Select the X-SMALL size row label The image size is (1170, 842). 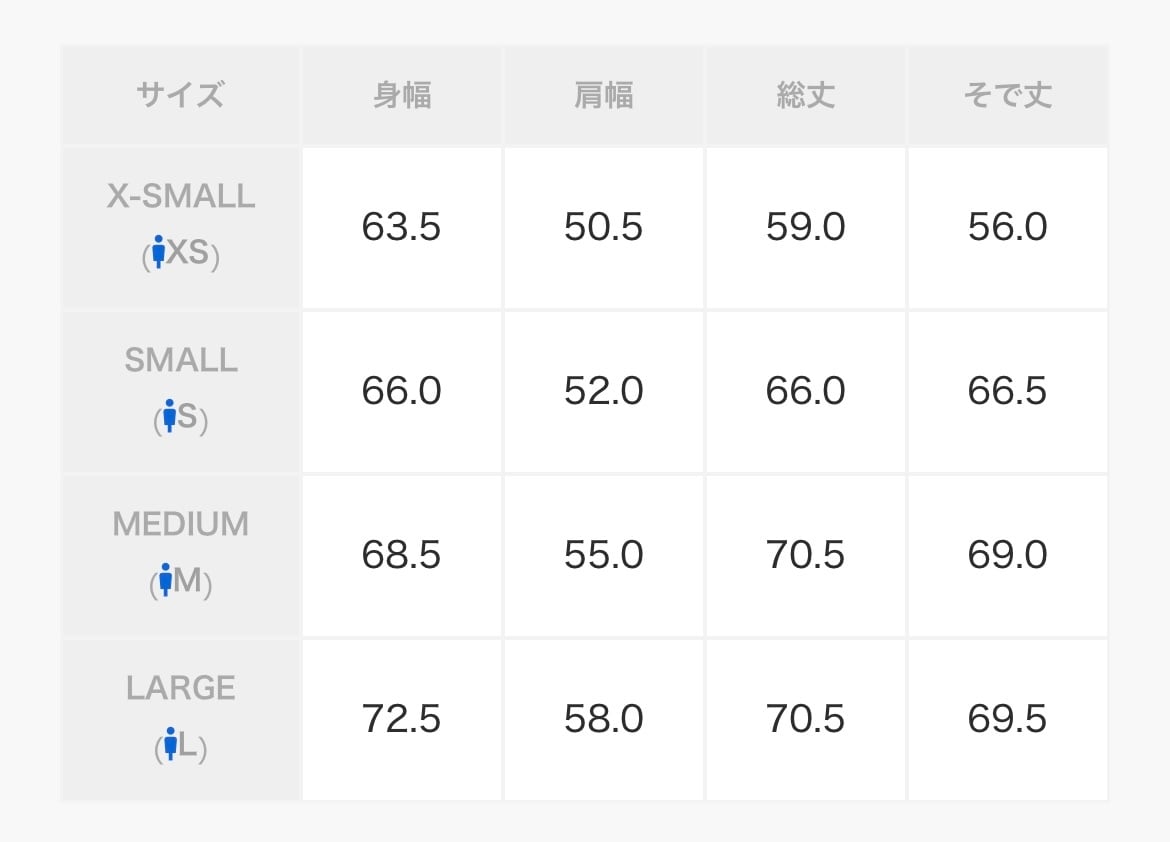pyautogui.click(x=181, y=197)
